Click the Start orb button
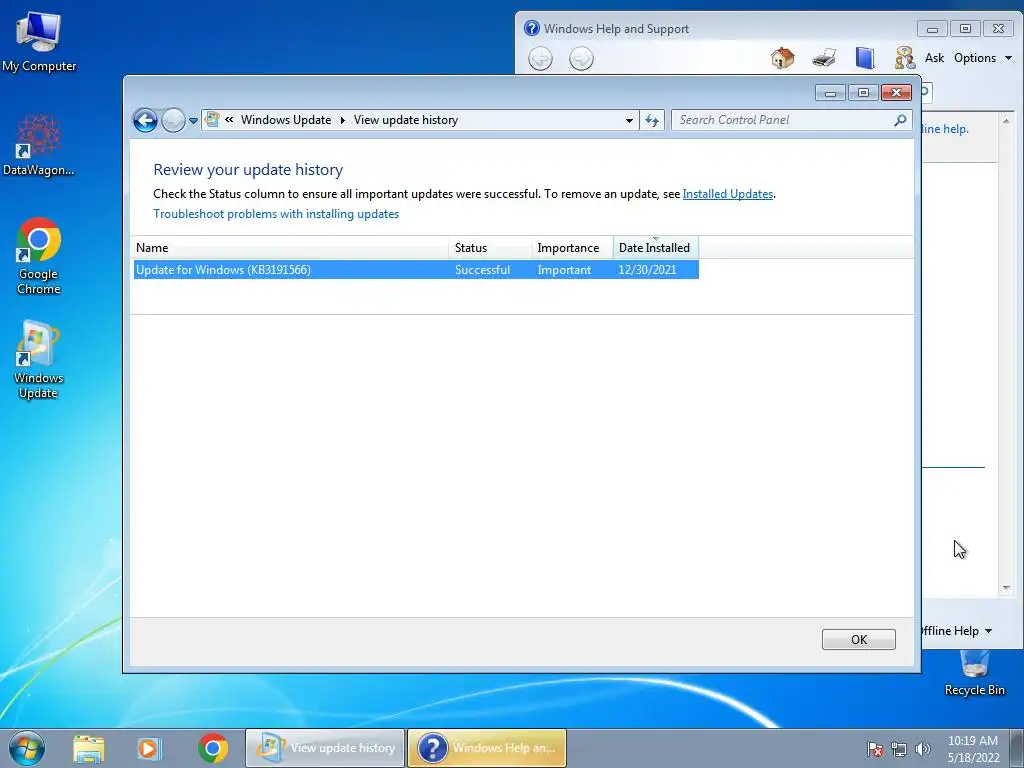 [27, 748]
